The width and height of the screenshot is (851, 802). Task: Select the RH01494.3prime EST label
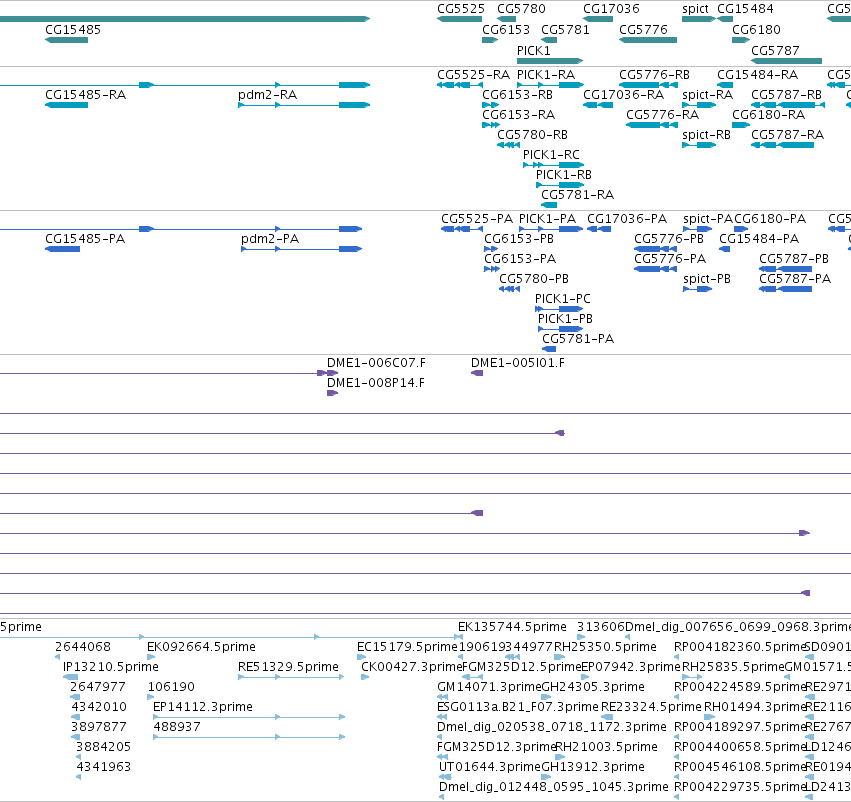[x=754, y=707]
